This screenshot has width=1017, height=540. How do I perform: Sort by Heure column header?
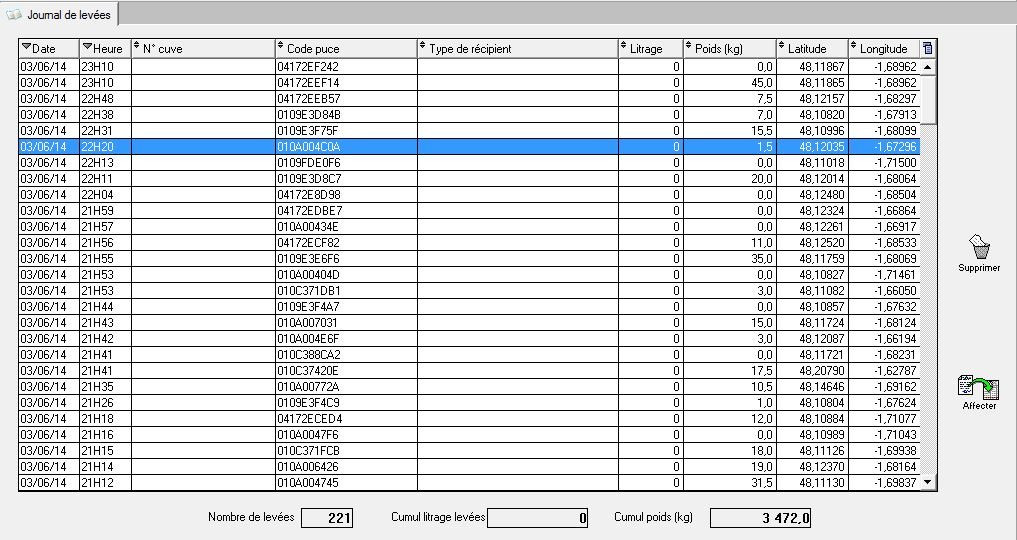[x=105, y=48]
